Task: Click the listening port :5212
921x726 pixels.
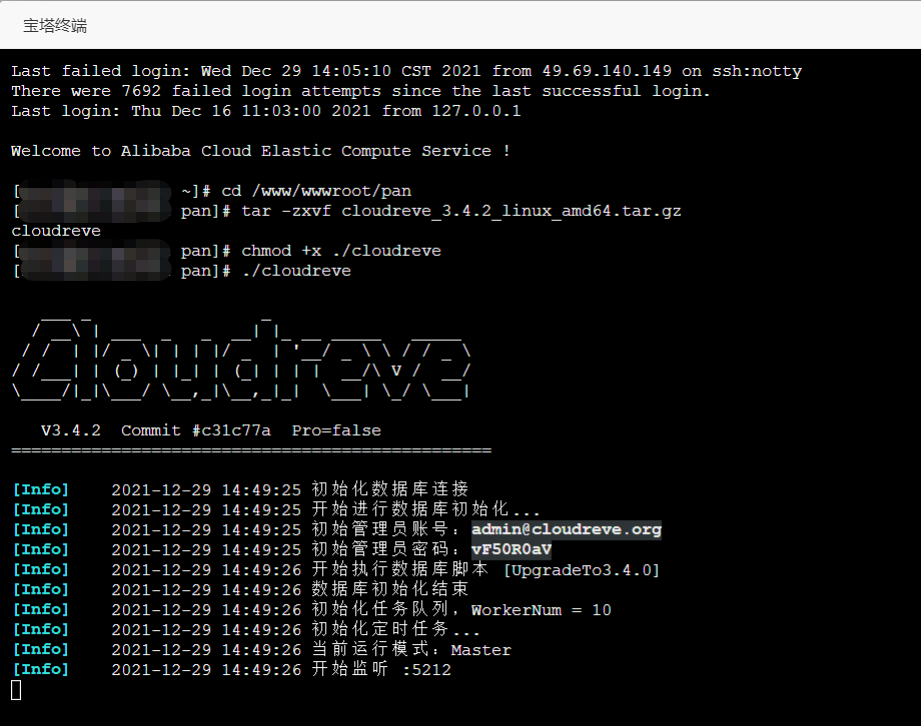Action: tap(426, 669)
